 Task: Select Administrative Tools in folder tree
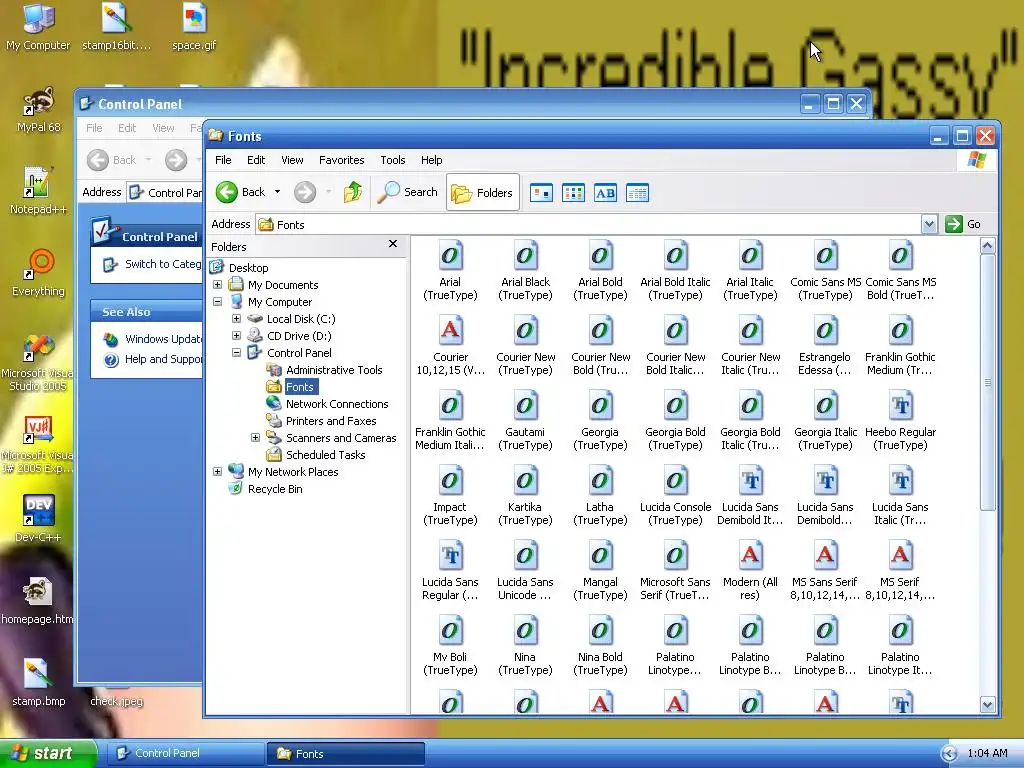(334, 370)
